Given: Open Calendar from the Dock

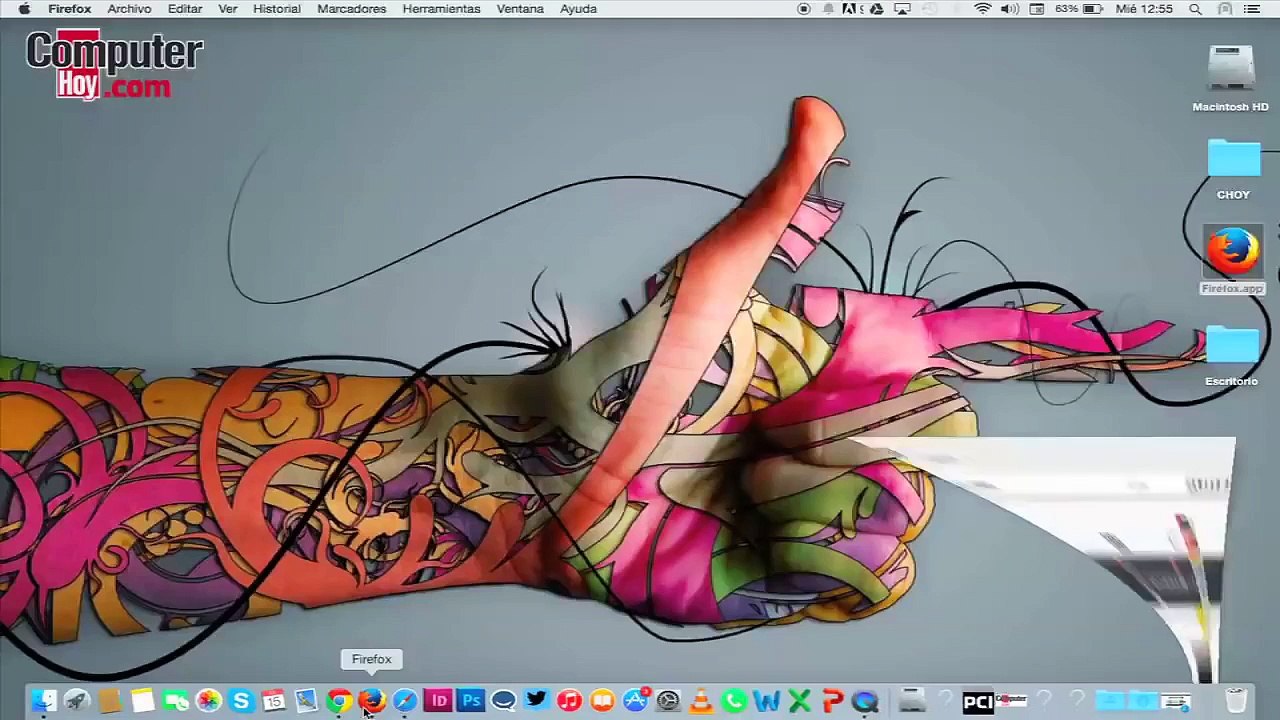Looking at the screenshot, I should point(273,701).
